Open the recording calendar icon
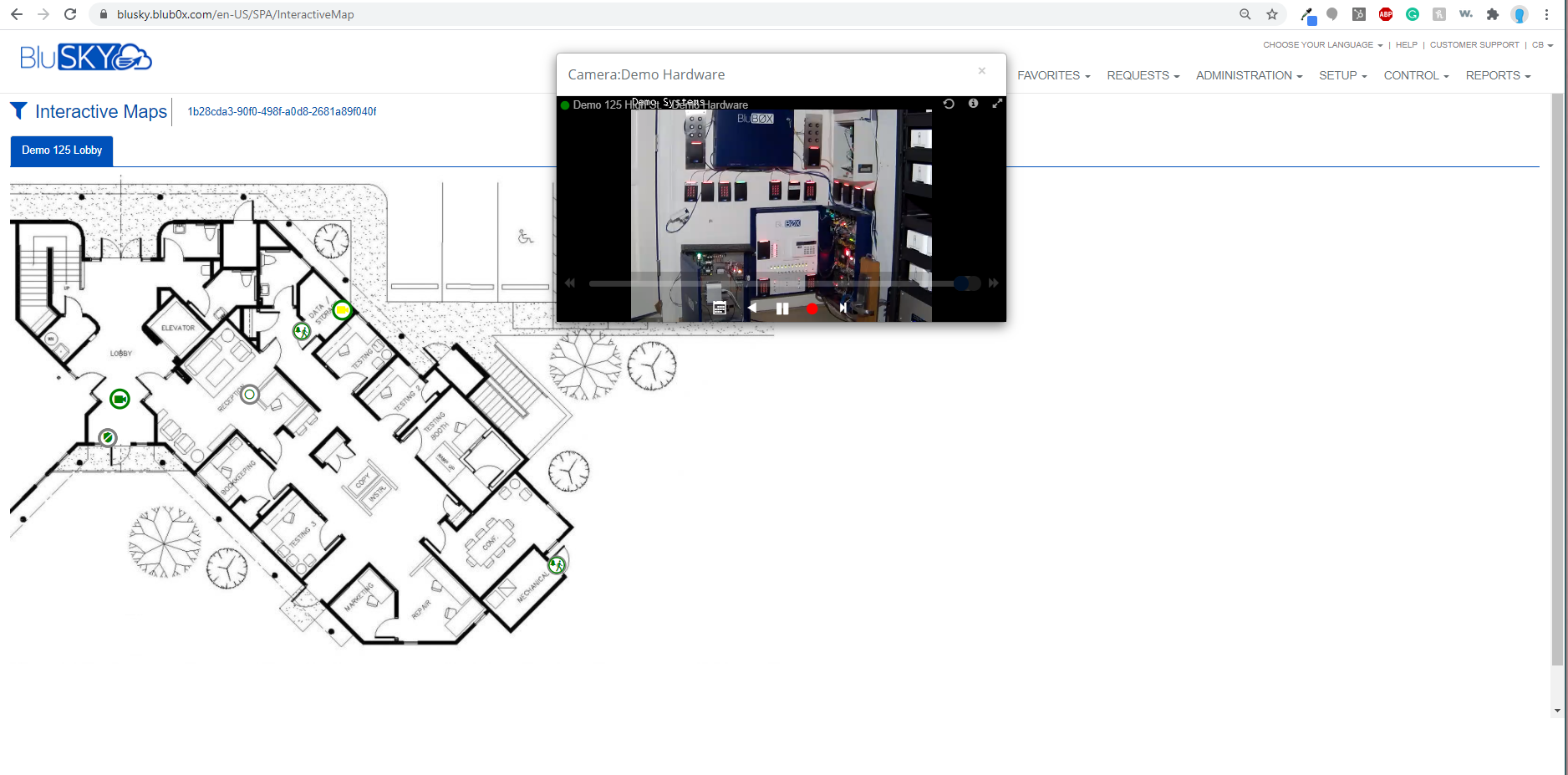 pyautogui.click(x=719, y=308)
